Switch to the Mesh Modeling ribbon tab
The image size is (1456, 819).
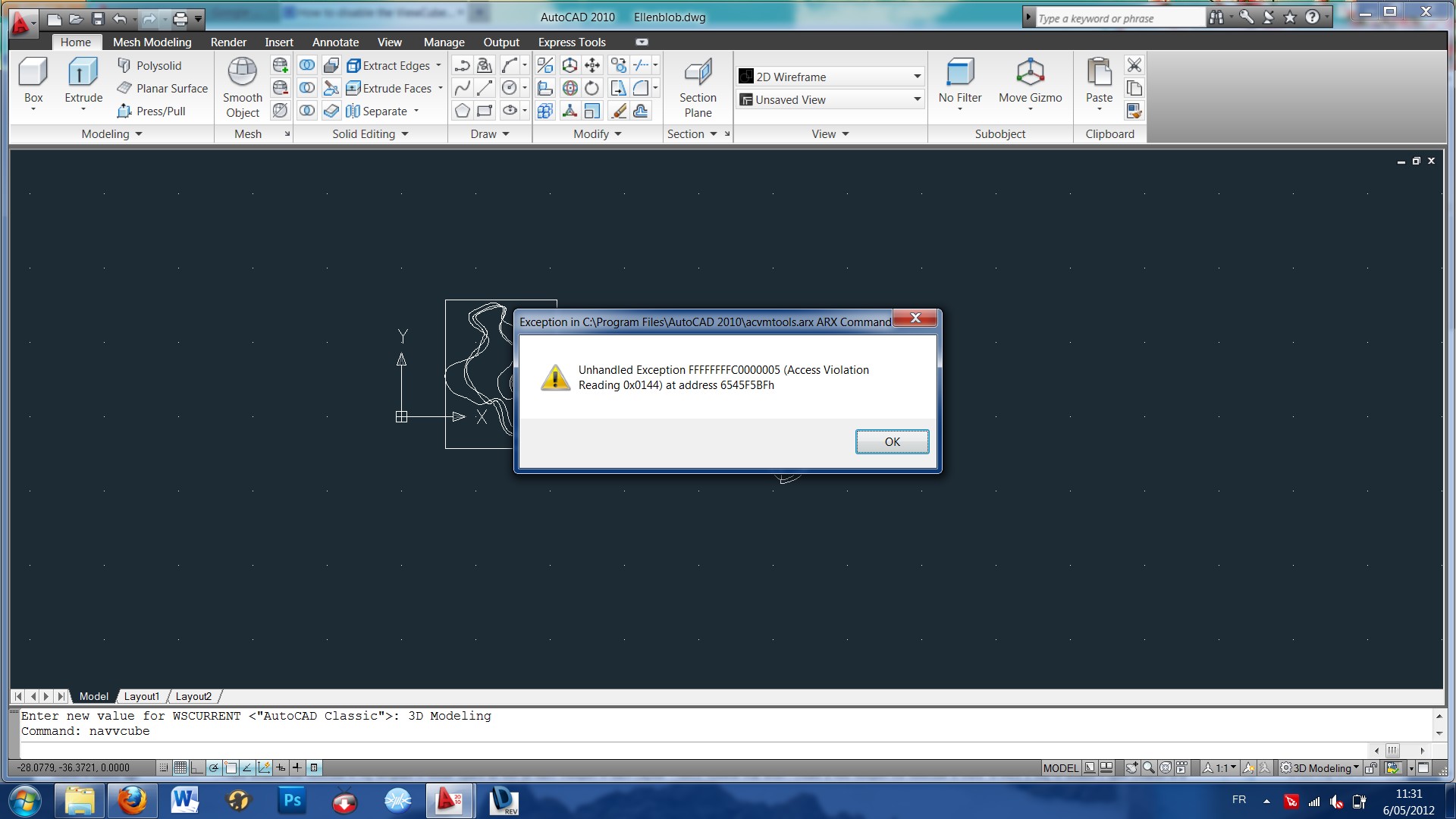[152, 42]
